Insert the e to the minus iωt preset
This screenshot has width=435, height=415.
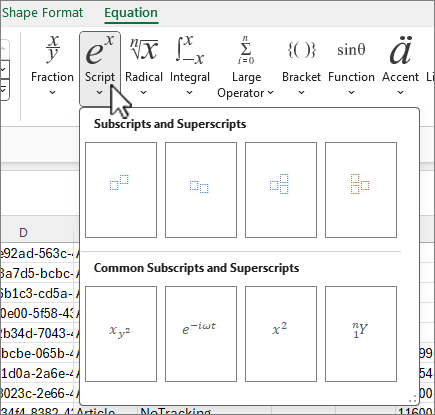pos(201,334)
